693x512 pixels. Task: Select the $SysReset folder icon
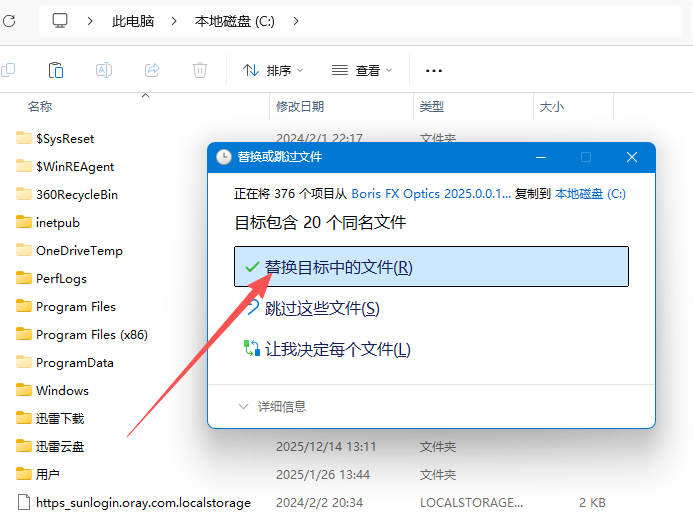[x=24, y=138]
